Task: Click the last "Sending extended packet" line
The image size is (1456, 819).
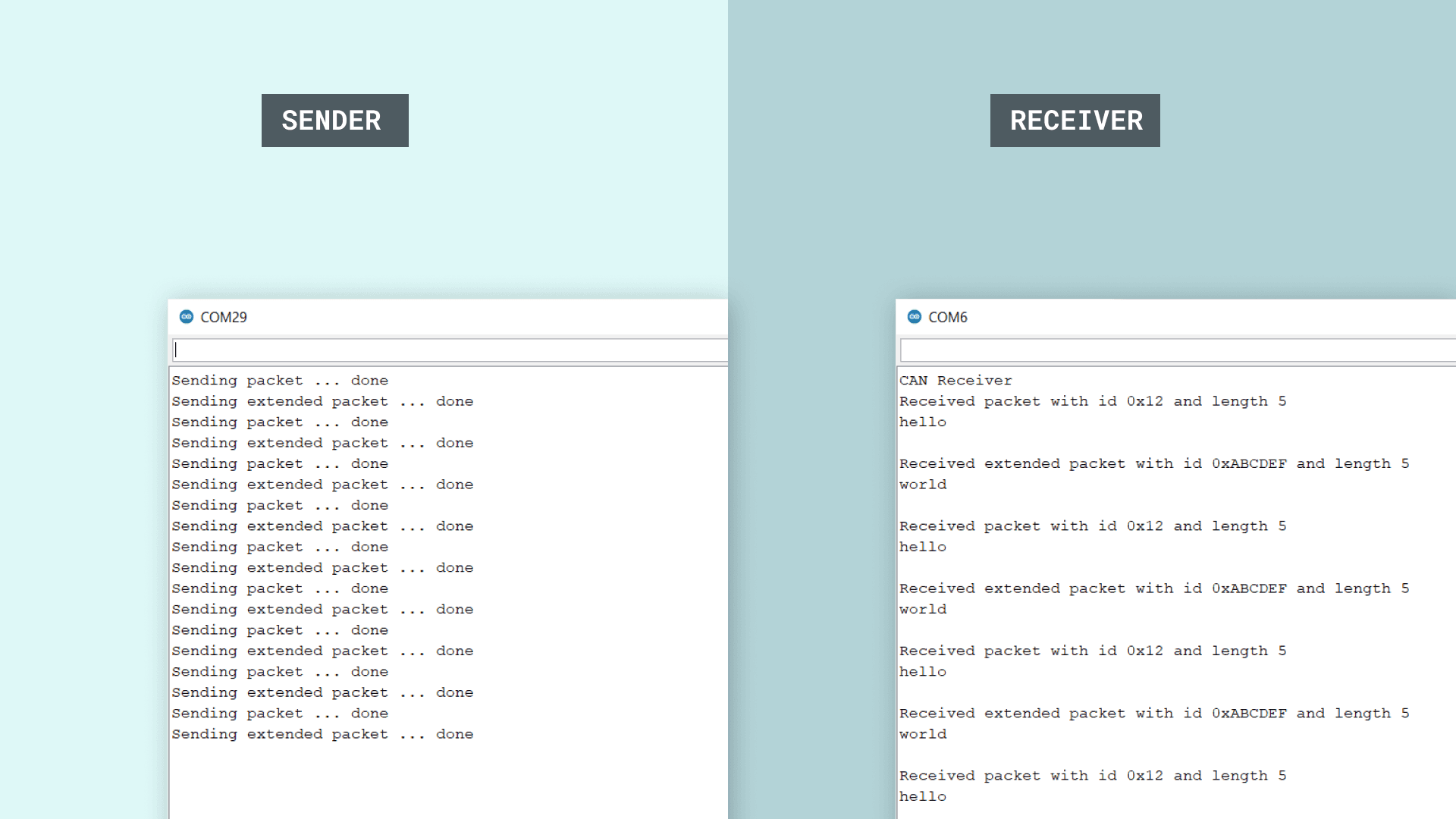Action: pyautogui.click(x=322, y=734)
